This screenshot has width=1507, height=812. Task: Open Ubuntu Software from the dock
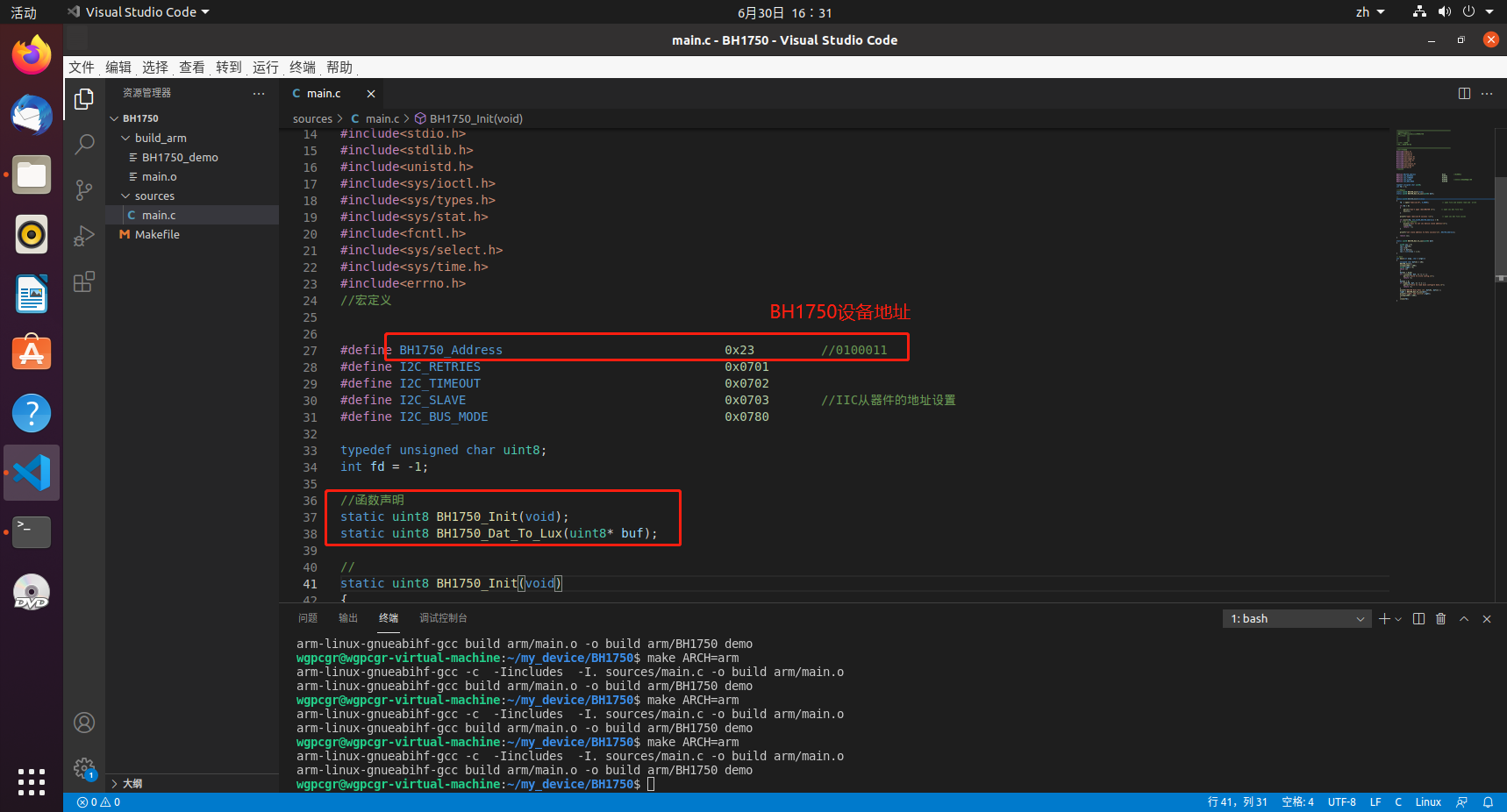(32, 353)
